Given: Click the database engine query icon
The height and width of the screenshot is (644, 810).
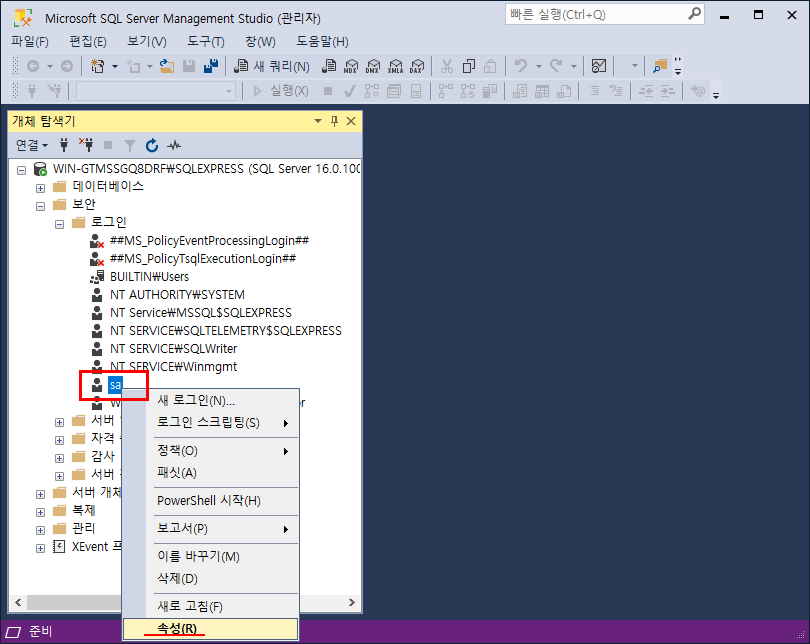Looking at the screenshot, I should [x=329, y=66].
